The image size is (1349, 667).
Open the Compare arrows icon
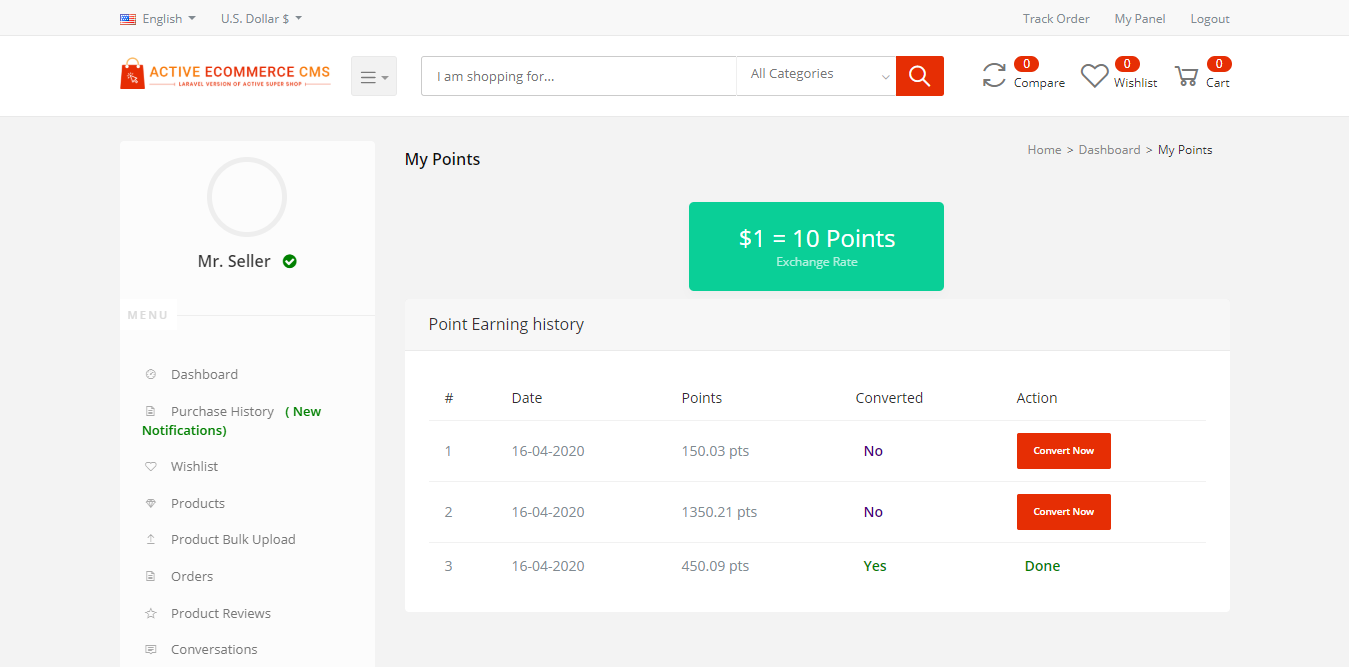coord(994,75)
